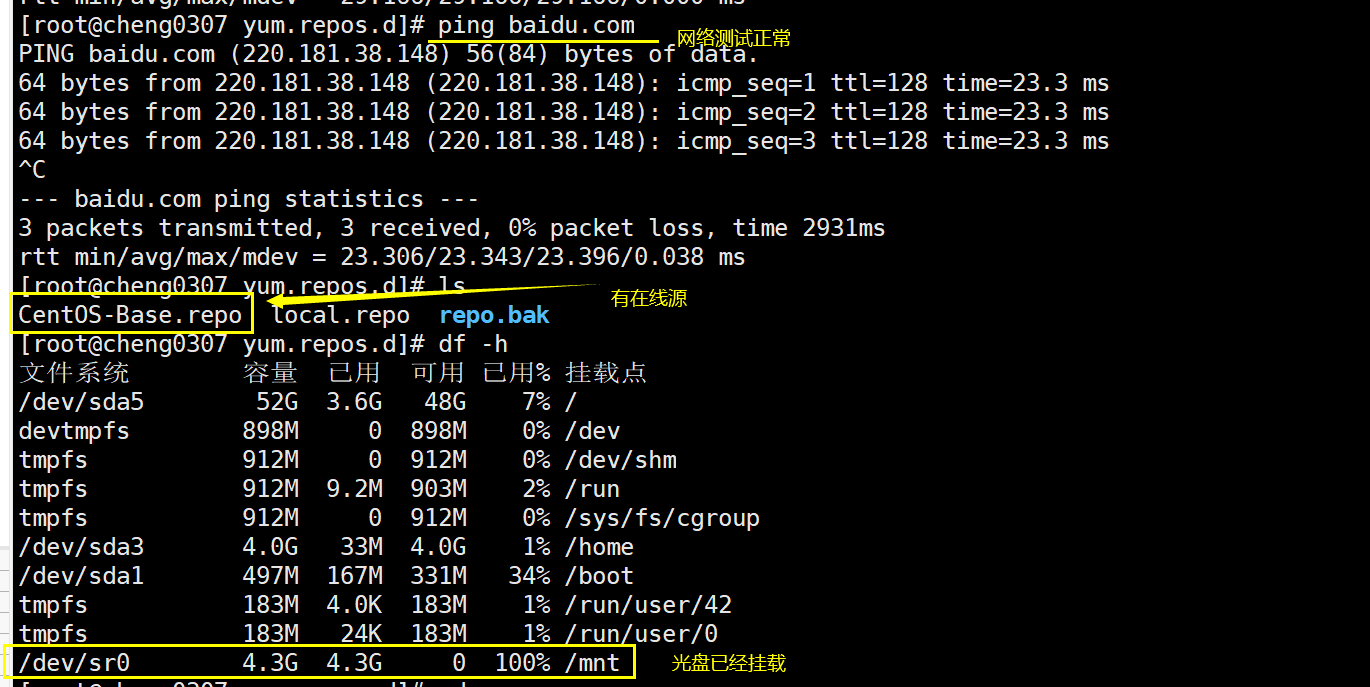Click the devtmpfs filesystem entry
This screenshot has height=687, width=1370.
coord(74,431)
